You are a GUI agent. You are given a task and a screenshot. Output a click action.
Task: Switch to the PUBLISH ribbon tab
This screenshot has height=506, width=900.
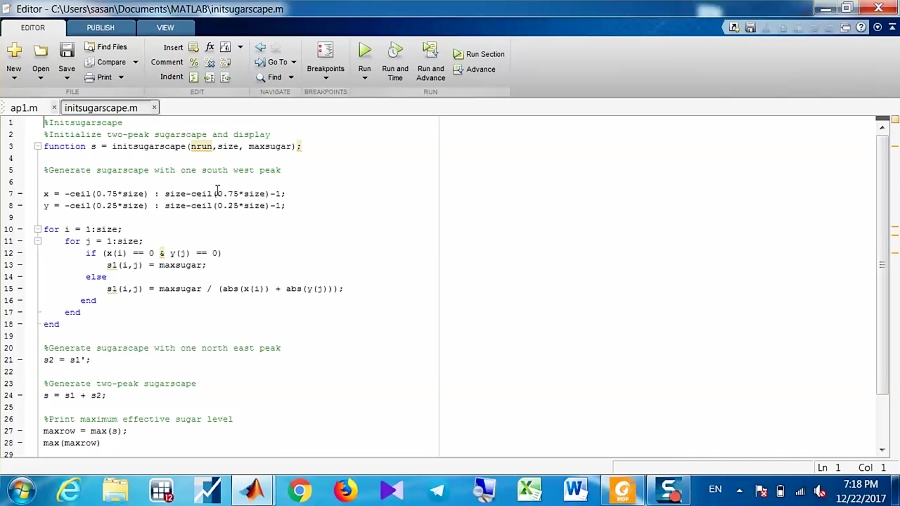(100, 28)
